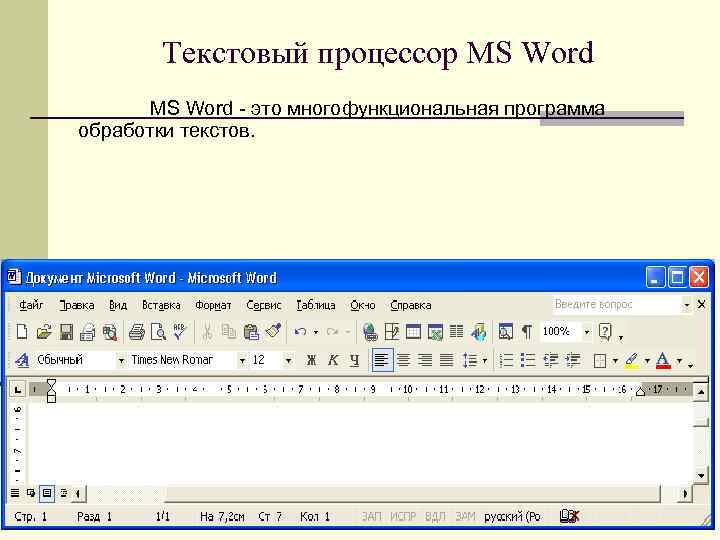Align text right
Viewport: 720px width, 540px height.
425,360
